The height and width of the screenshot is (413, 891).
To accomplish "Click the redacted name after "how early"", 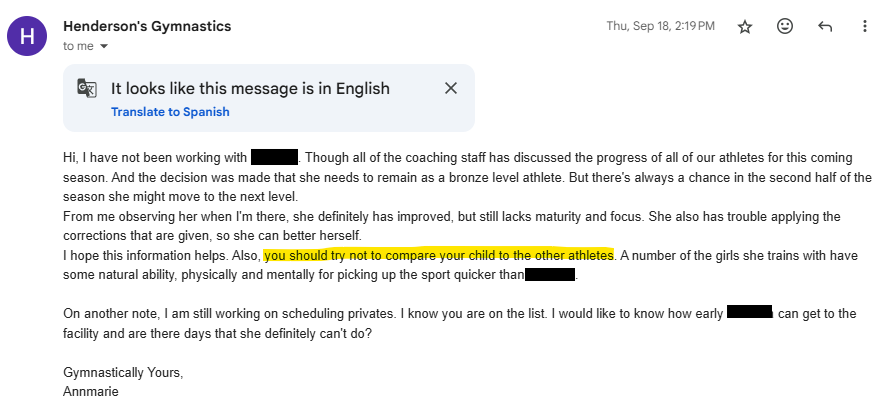I will 750,313.
